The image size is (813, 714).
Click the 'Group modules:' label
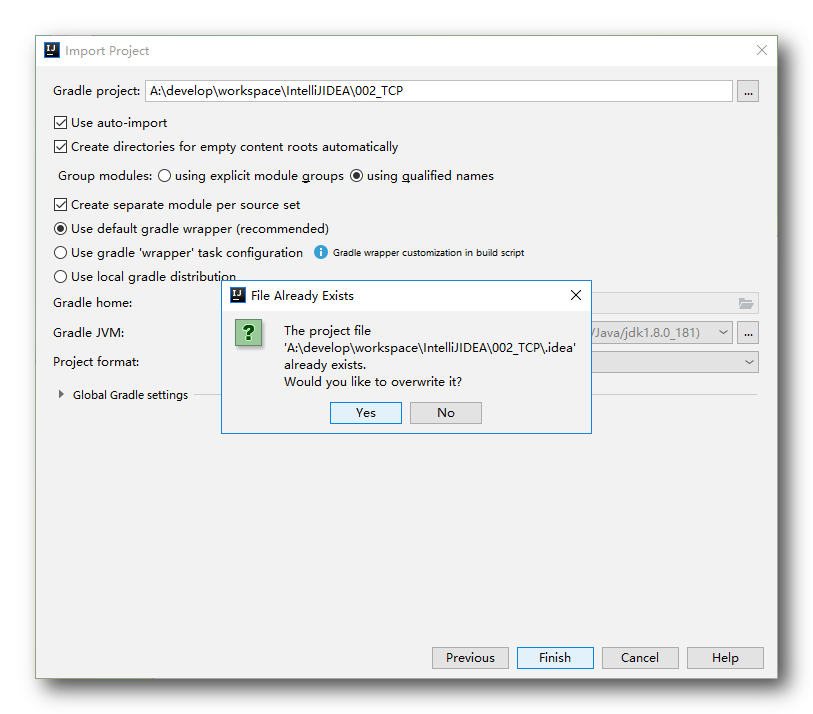click(105, 176)
